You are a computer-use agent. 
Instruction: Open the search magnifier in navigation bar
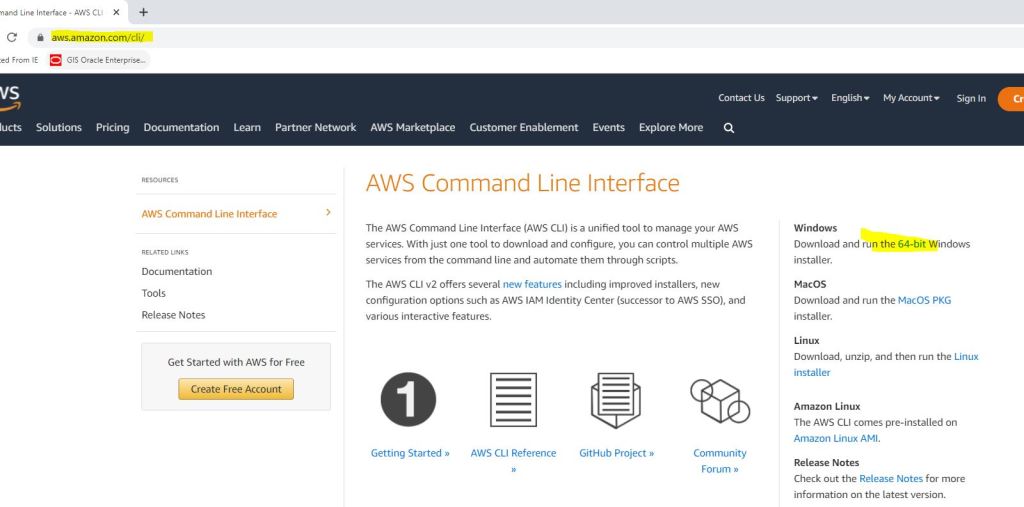tap(728, 128)
